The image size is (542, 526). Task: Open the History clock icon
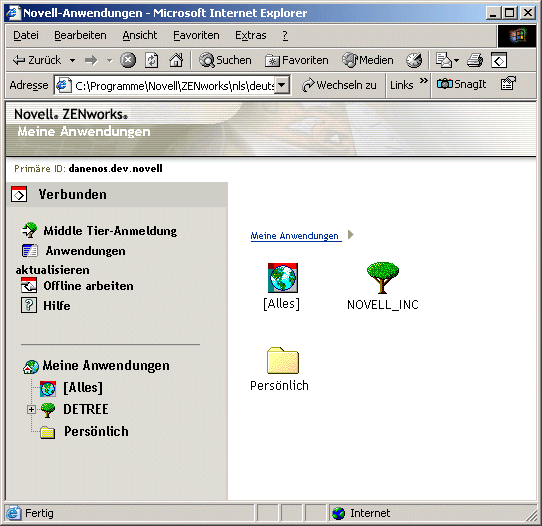click(414, 60)
